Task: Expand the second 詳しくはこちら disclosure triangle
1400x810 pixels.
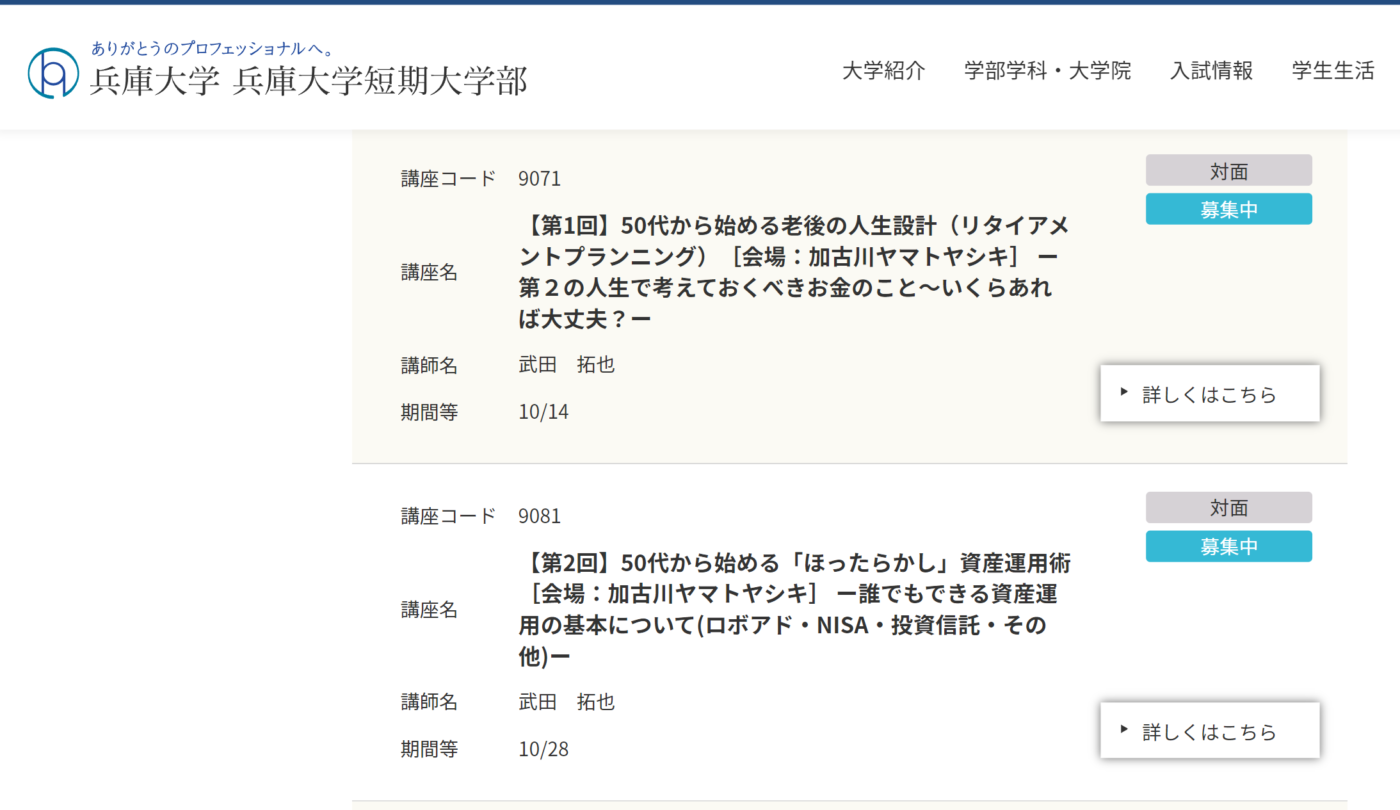Action: (1122, 730)
